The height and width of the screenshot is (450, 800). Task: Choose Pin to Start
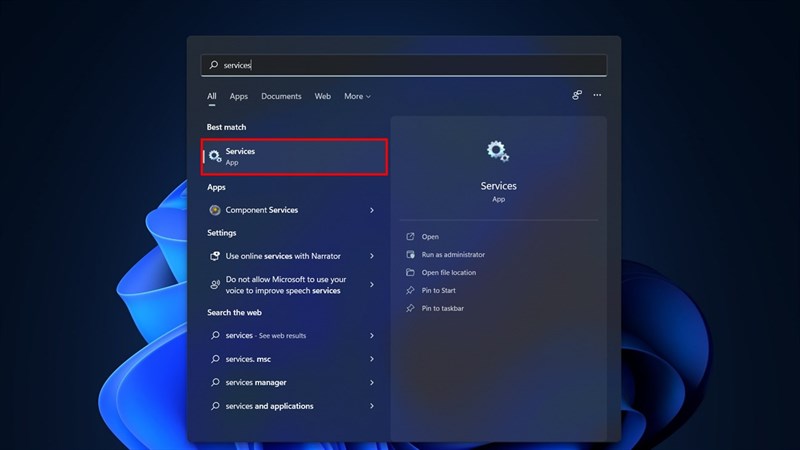438,290
